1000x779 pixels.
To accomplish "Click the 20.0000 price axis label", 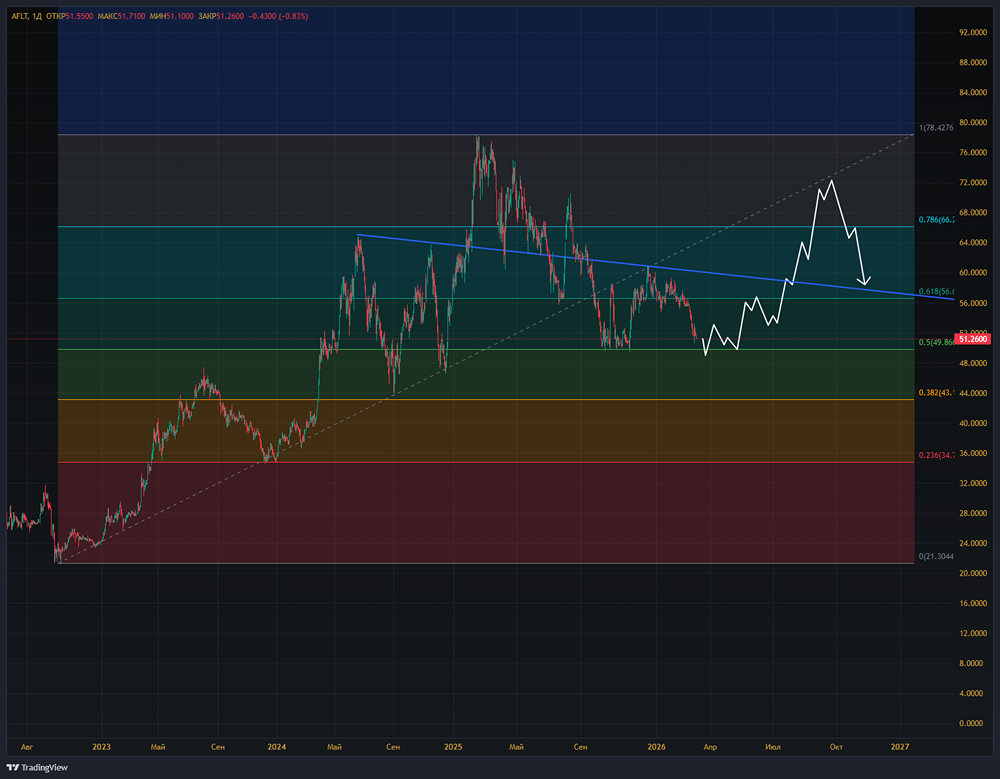I will (973, 573).
